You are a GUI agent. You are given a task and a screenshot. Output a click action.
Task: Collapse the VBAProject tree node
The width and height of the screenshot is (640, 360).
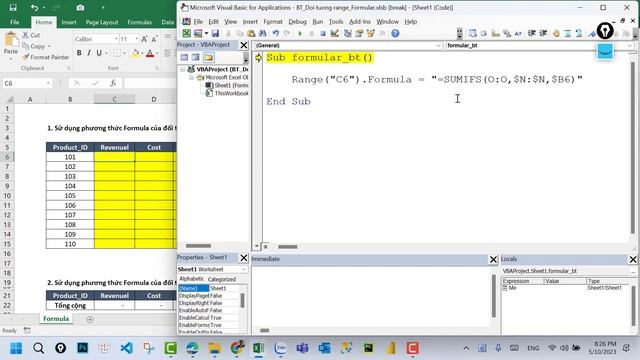[182, 69]
